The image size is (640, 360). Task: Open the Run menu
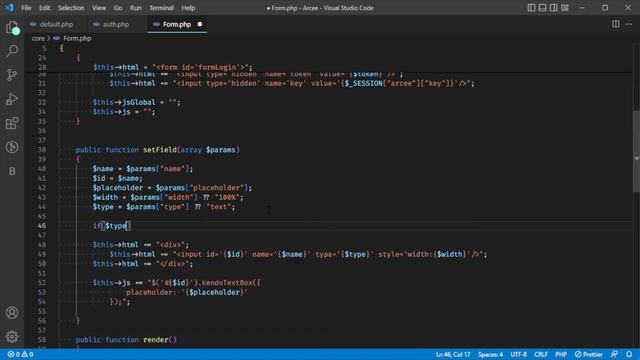tap(136, 8)
